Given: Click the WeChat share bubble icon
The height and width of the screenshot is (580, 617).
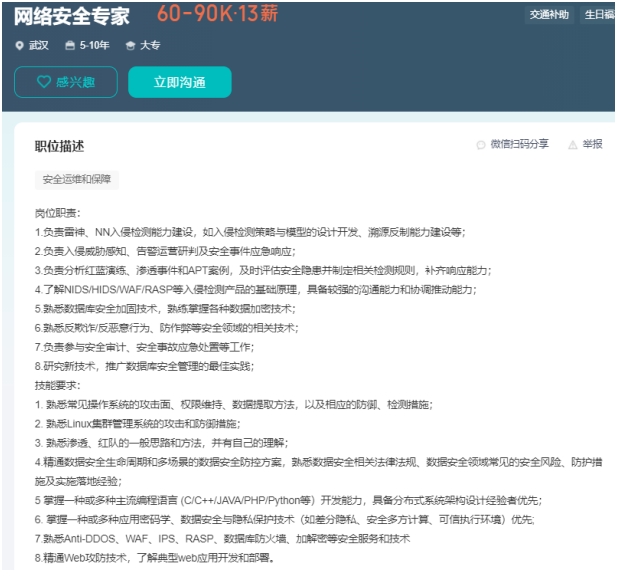Looking at the screenshot, I should coord(481,145).
